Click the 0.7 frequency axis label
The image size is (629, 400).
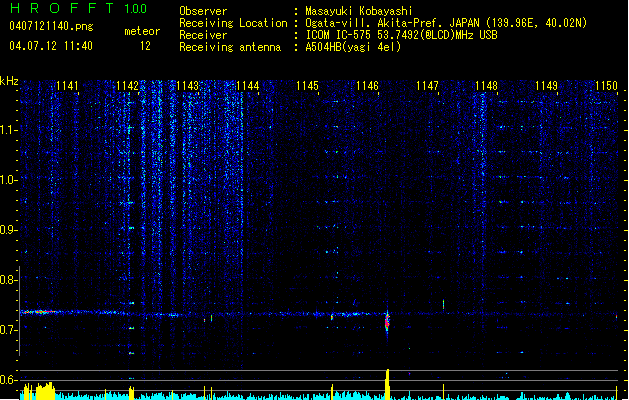point(8,330)
